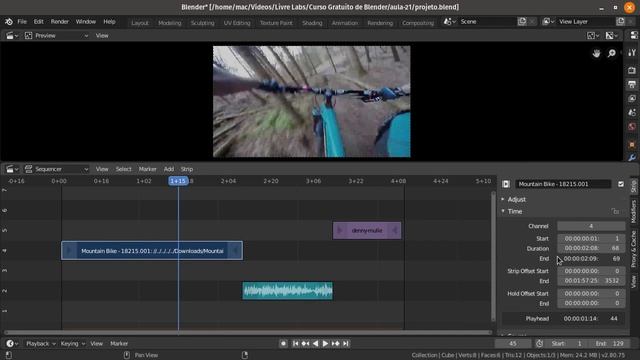Image resolution: width=640 pixels, height=360 pixels.
Task: Jump to the start frame
Action: pyautogui.click(x=295, y=344)
